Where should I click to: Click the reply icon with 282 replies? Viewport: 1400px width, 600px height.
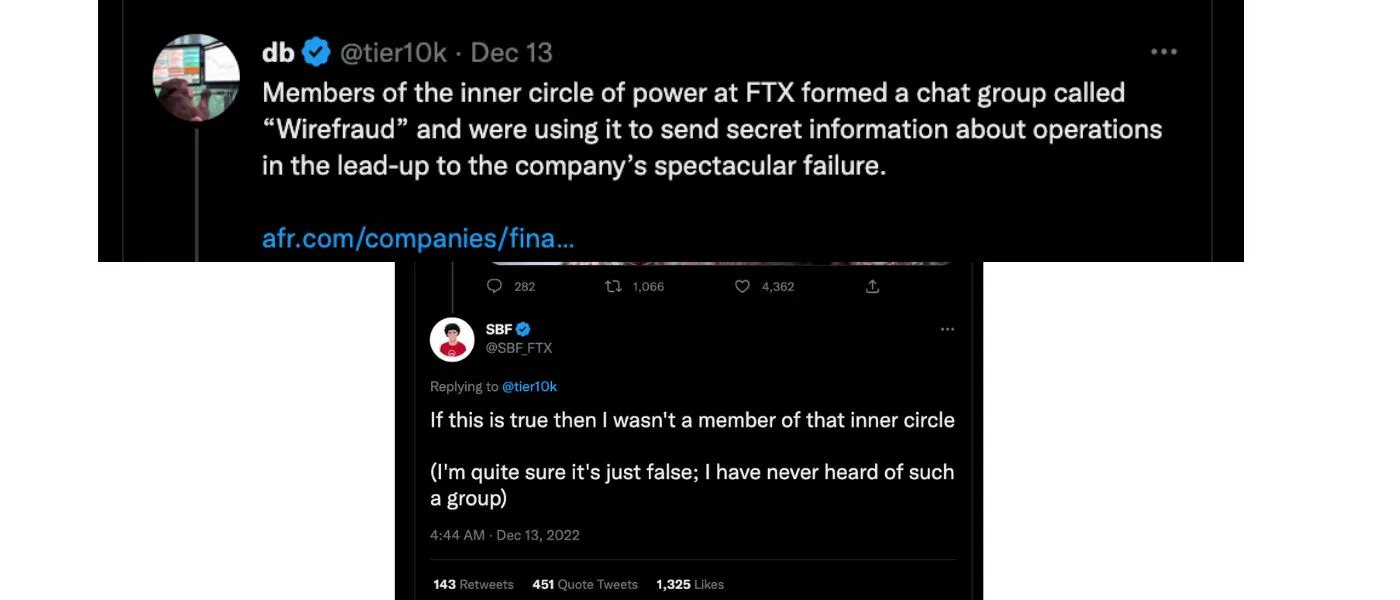[x=494, y=286]
